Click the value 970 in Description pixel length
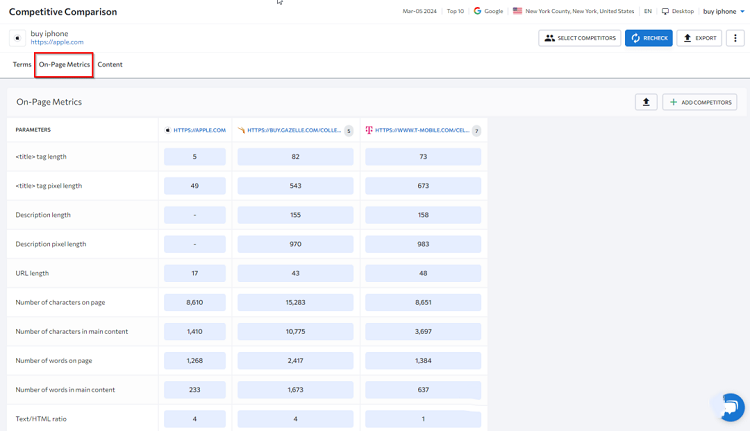750x431 pixels. tap(296, 244)
